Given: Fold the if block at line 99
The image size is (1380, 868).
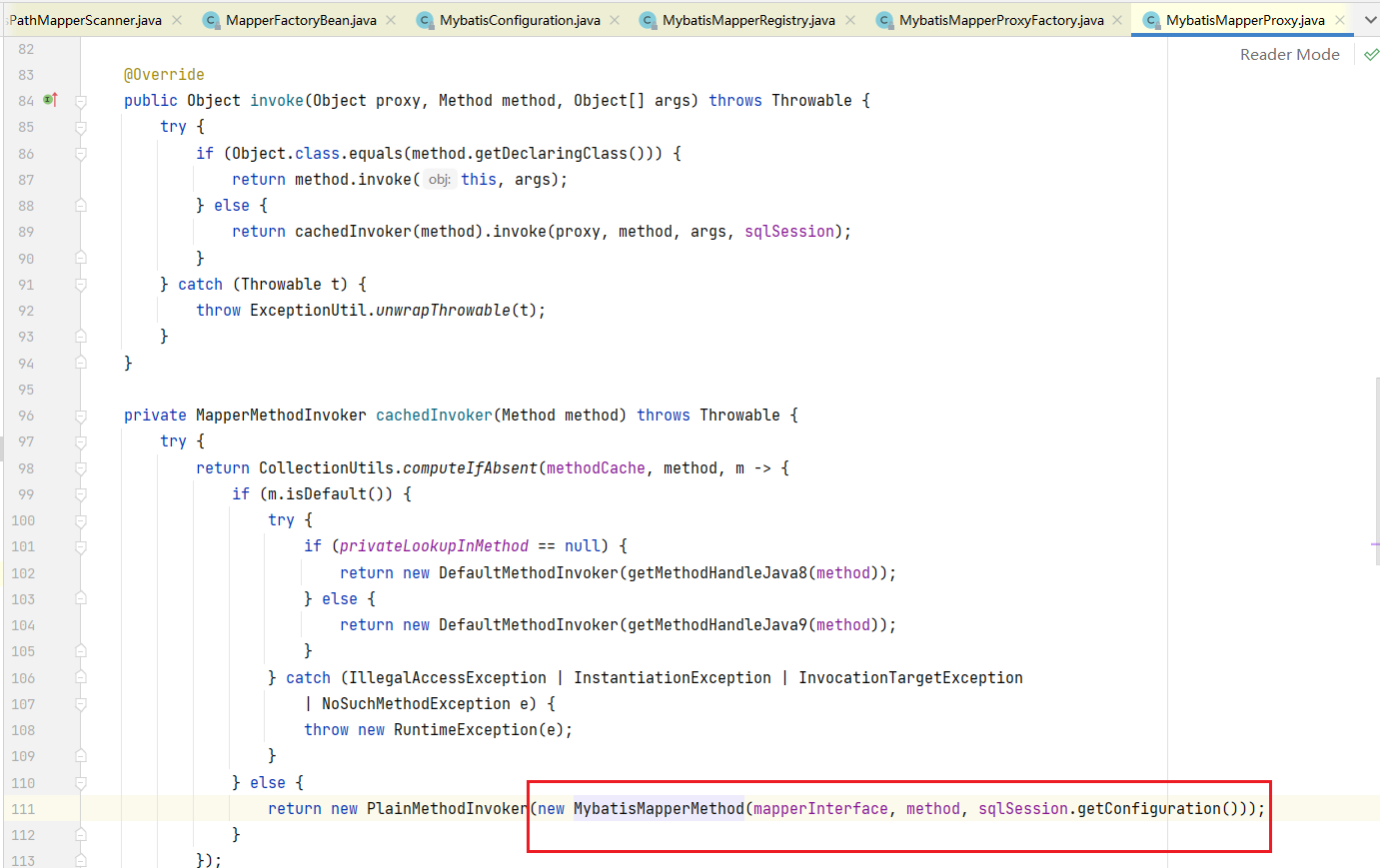Looking at the screenshot, I should [x=81, y=494].
